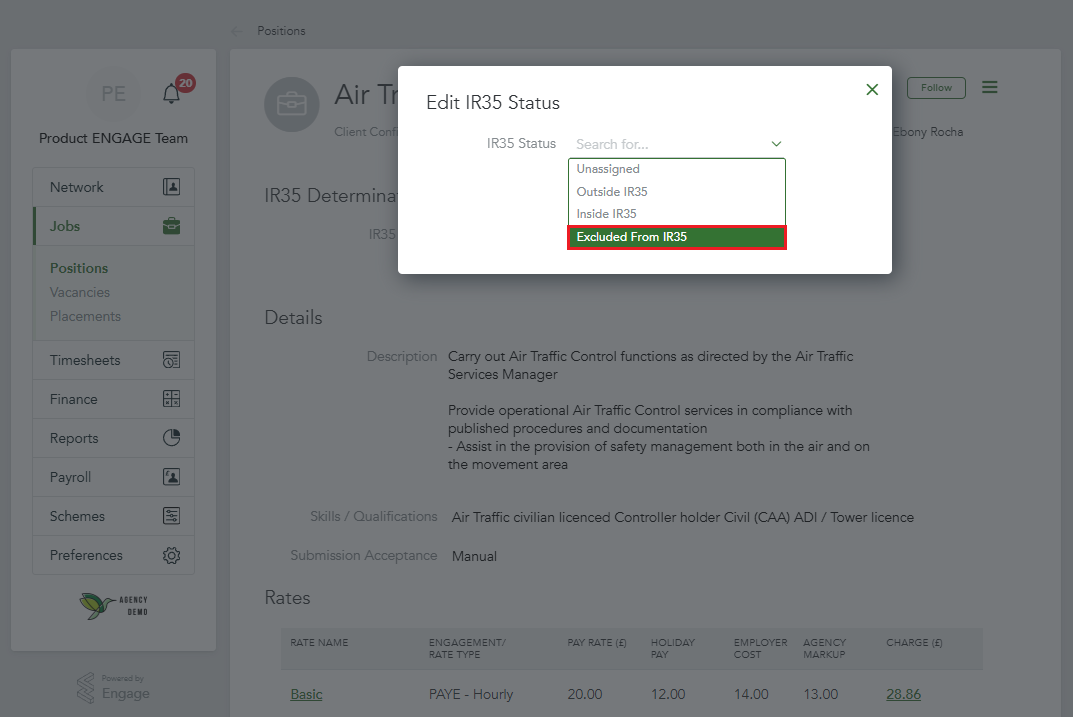Open the hamburger menu next to Follow
Image resolution: width=1073 pixels, height=717 pixels.
pos(990,87)
